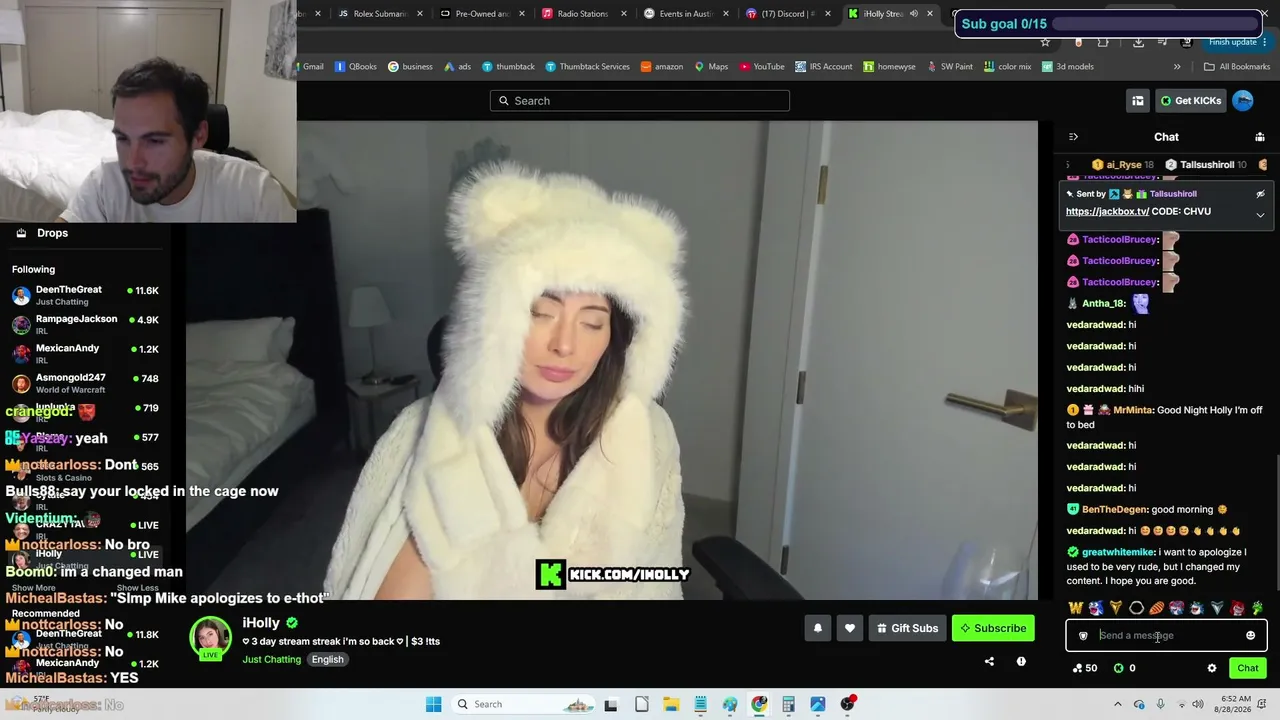Open the taskbar volume speaker icon

click(1198, 704)
